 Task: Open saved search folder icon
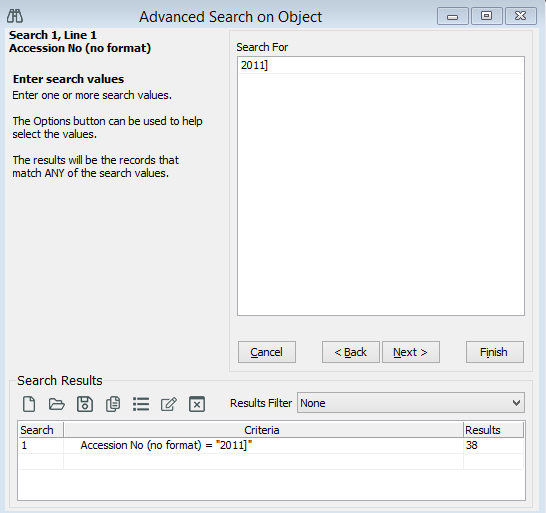click(x=57, y=404)
